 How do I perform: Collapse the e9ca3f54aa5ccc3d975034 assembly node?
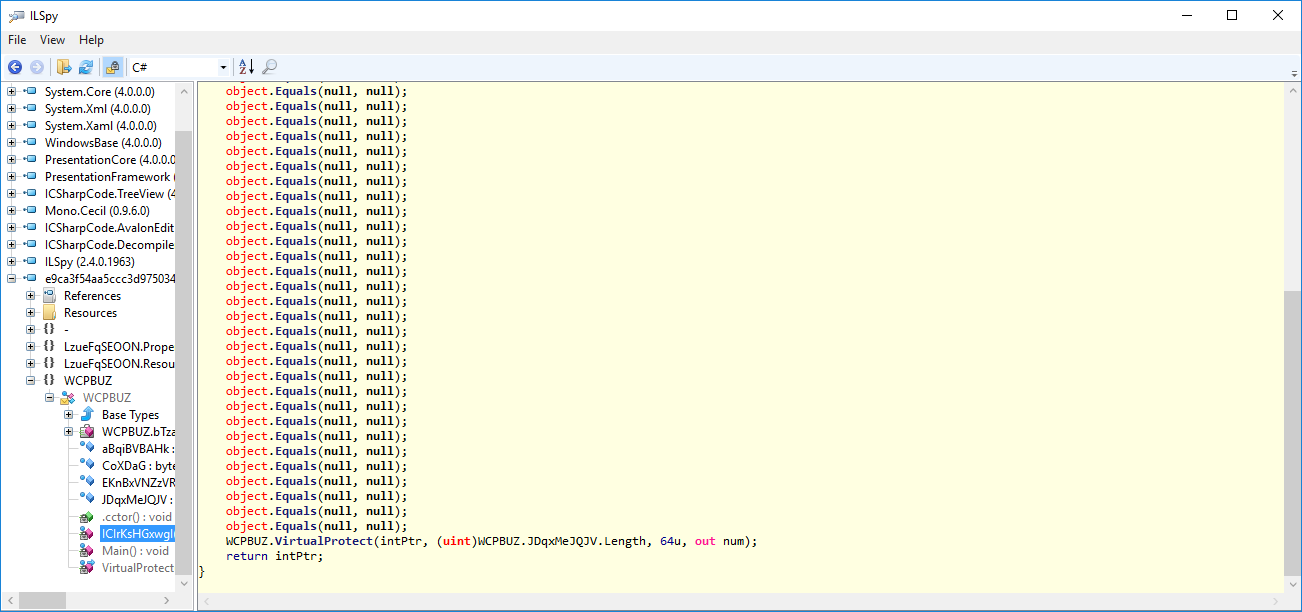click(x=12, y=279)
